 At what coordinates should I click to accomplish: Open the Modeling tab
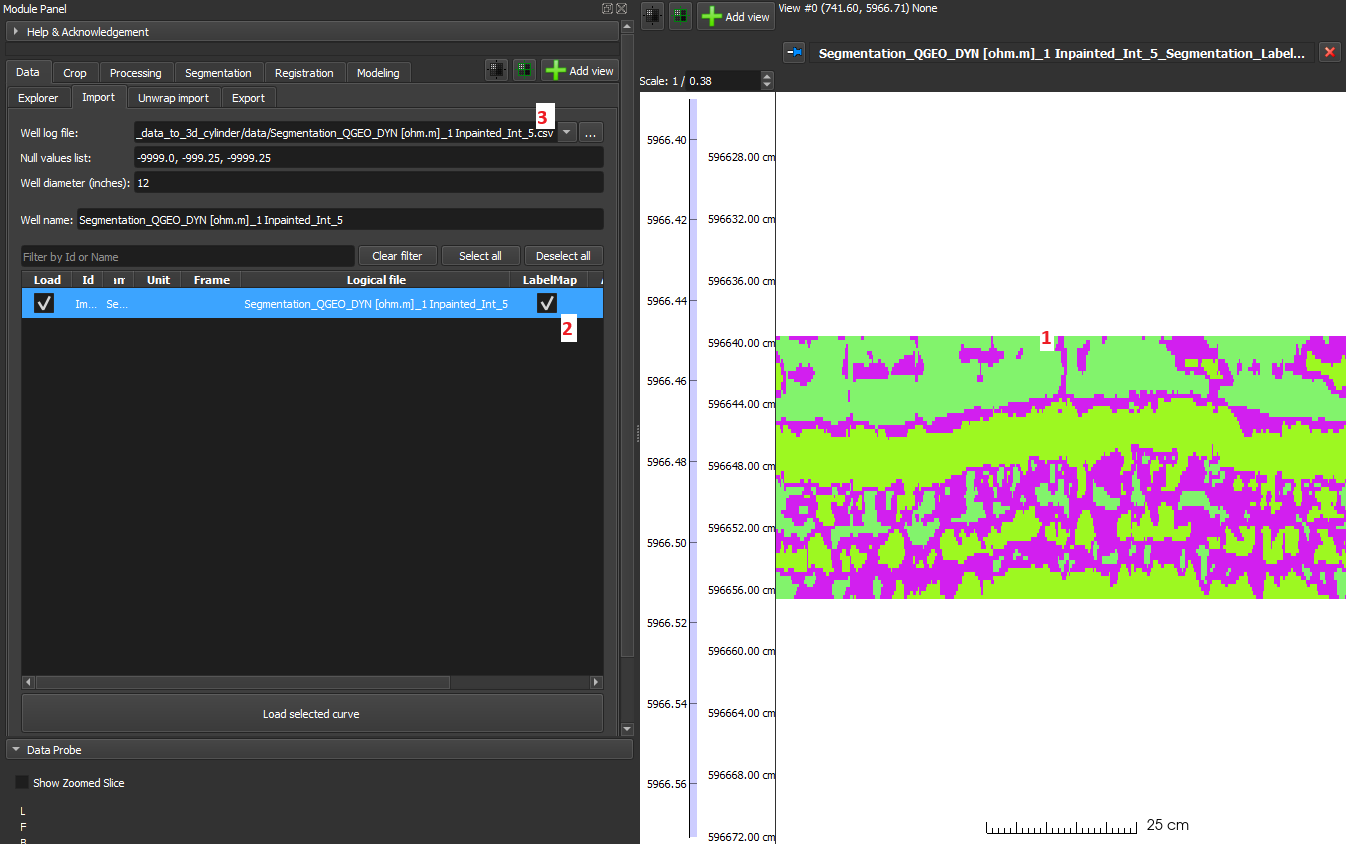click(x=378, y=72)
